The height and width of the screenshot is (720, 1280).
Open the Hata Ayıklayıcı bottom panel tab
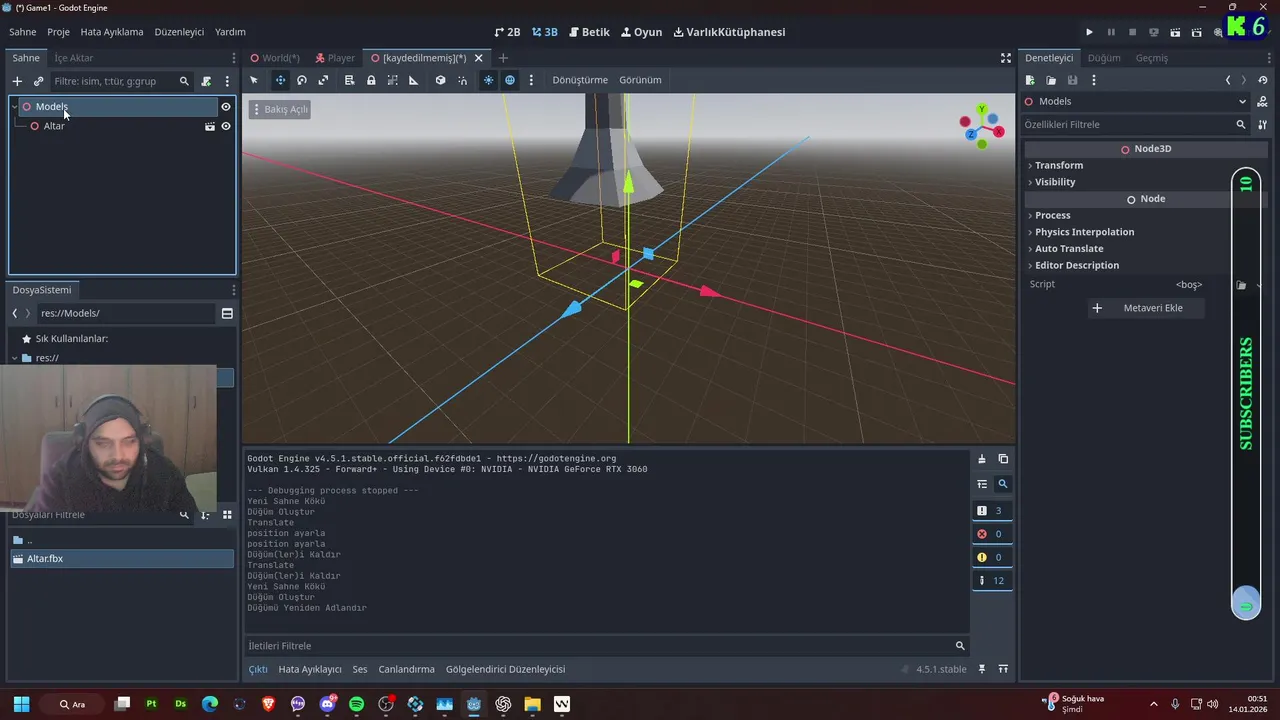click(x=310, y=669)
